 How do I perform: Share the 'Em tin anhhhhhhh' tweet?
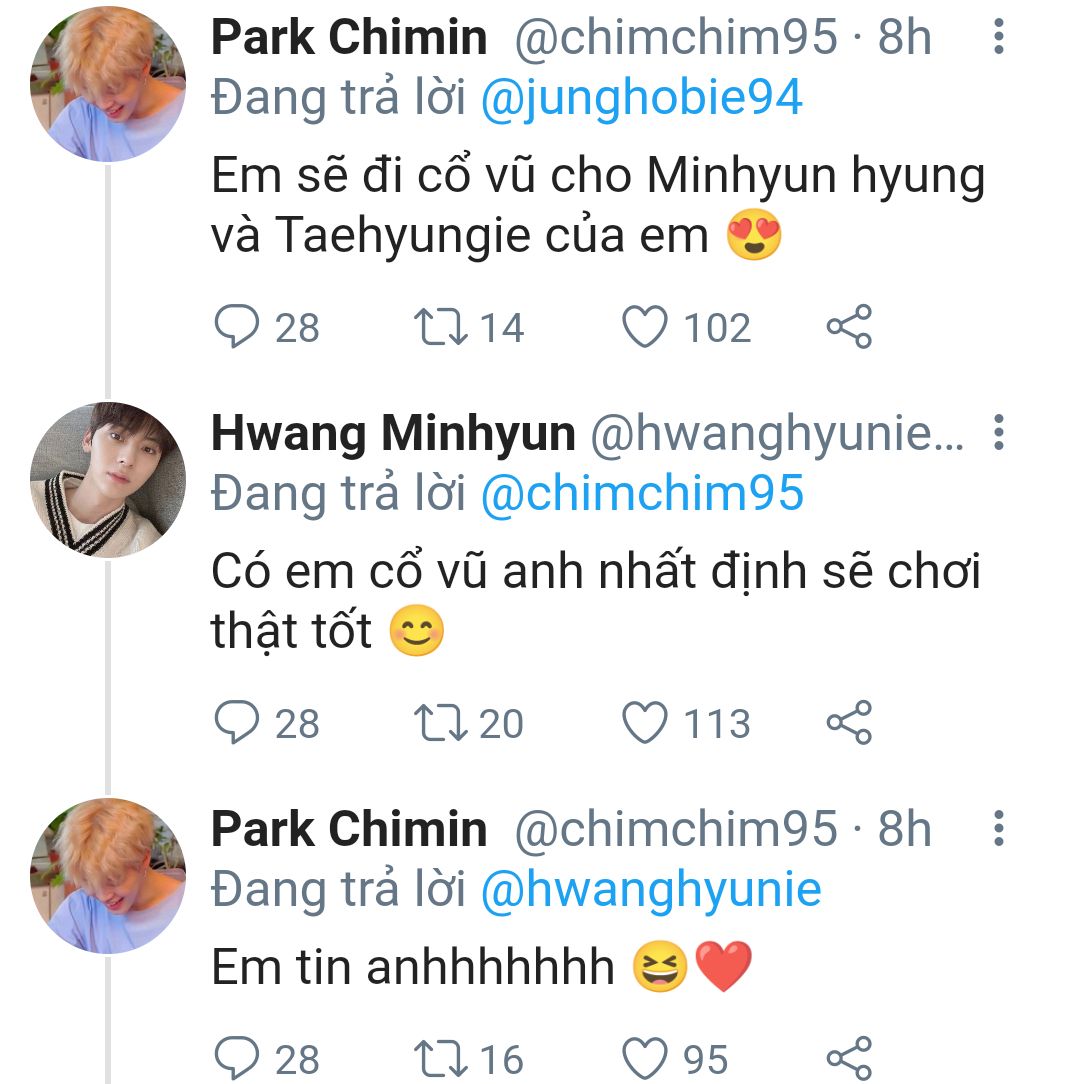849,1059
